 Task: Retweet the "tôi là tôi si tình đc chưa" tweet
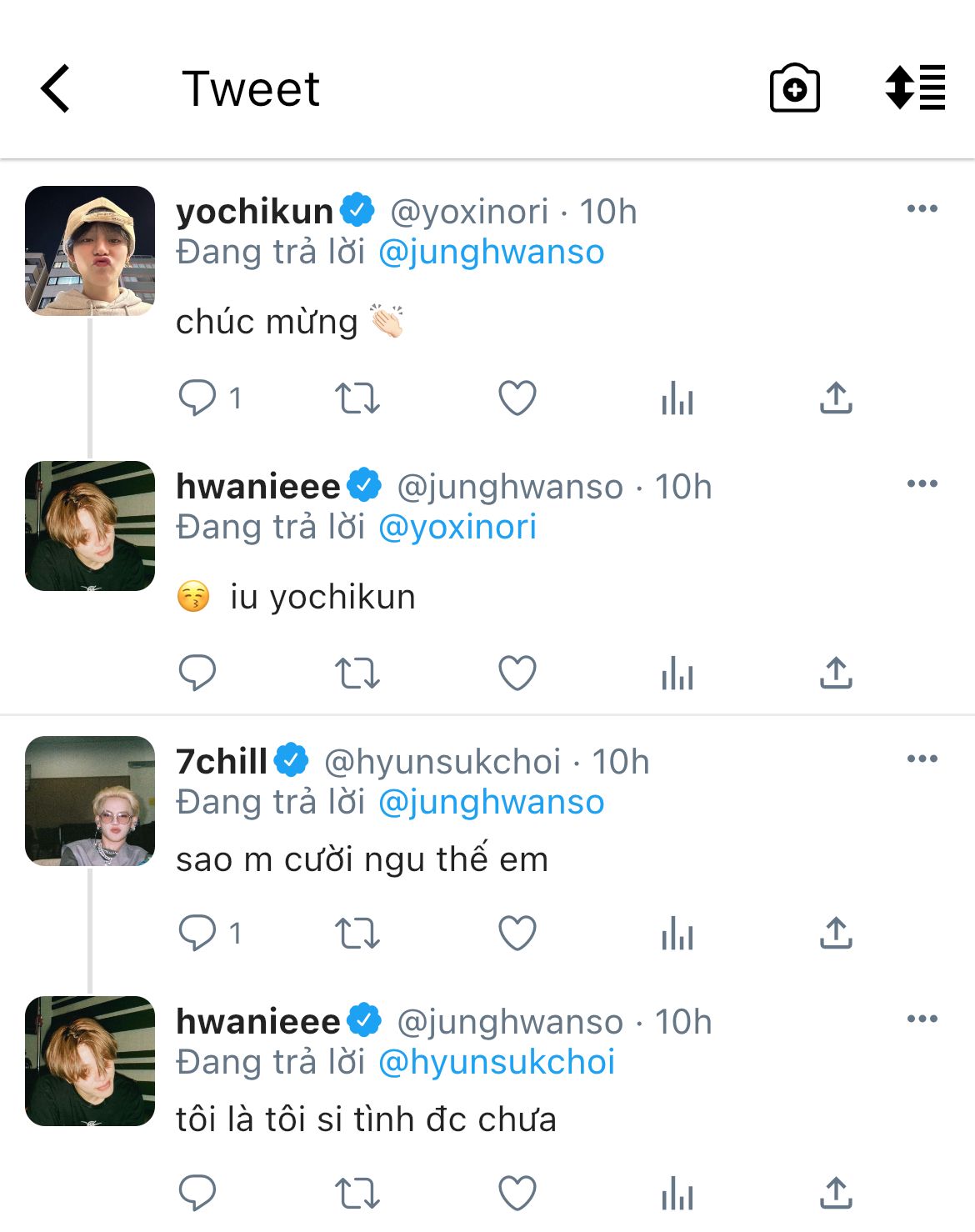357,1193
